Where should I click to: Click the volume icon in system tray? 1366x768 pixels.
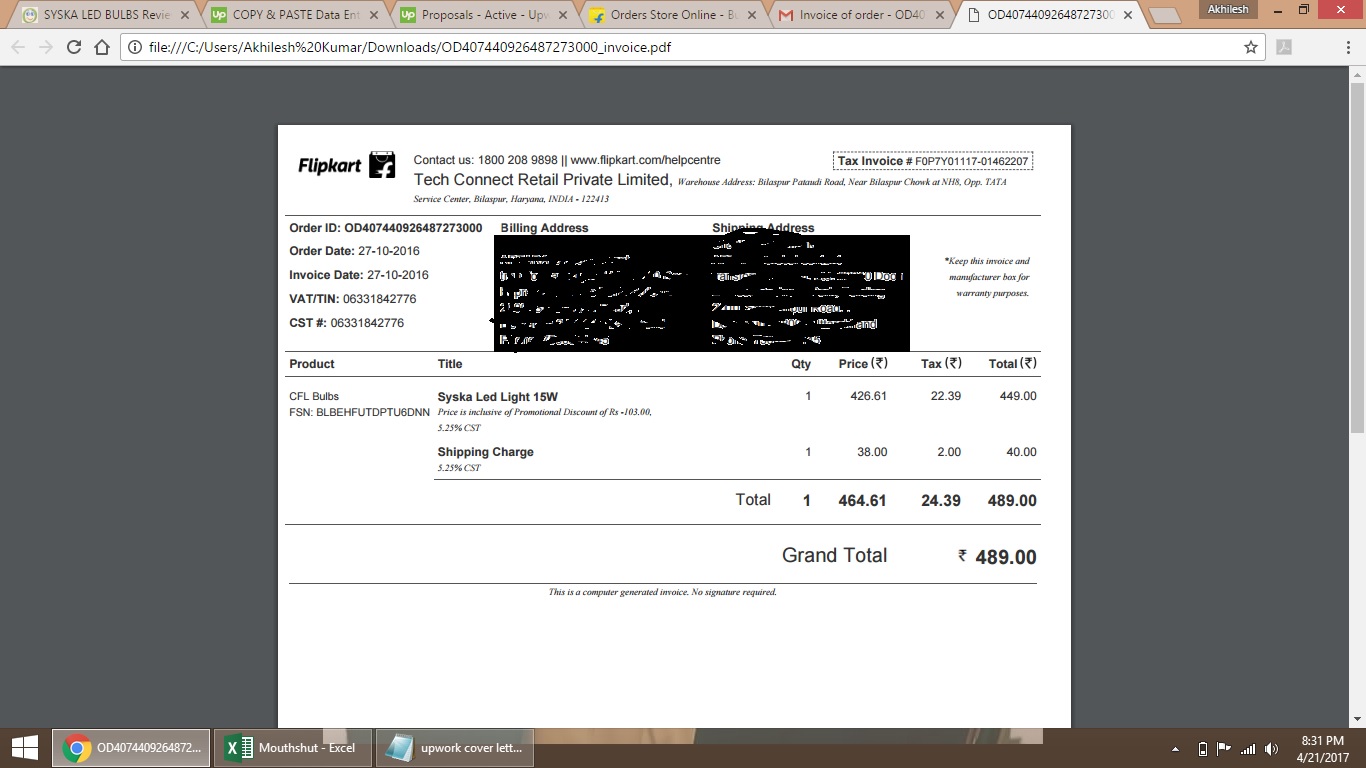click(1271, 749)
